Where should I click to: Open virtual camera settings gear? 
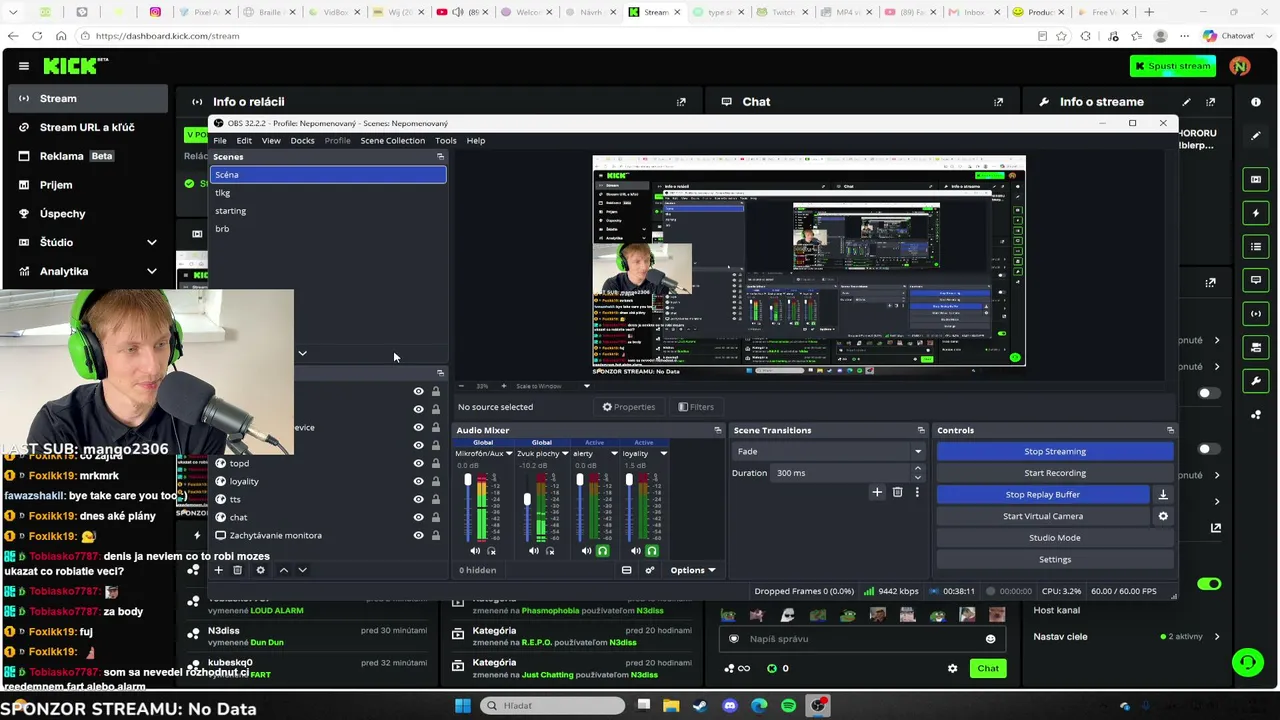[x=1163, y=516]
